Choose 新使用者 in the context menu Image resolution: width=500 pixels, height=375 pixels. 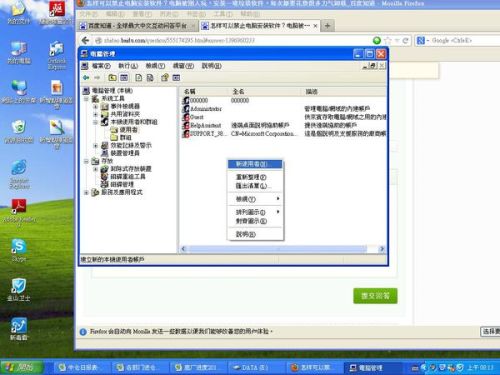(x=255, y=164)
